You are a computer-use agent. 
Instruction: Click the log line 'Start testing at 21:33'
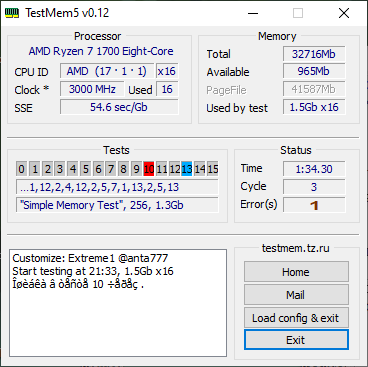(93, 271)
